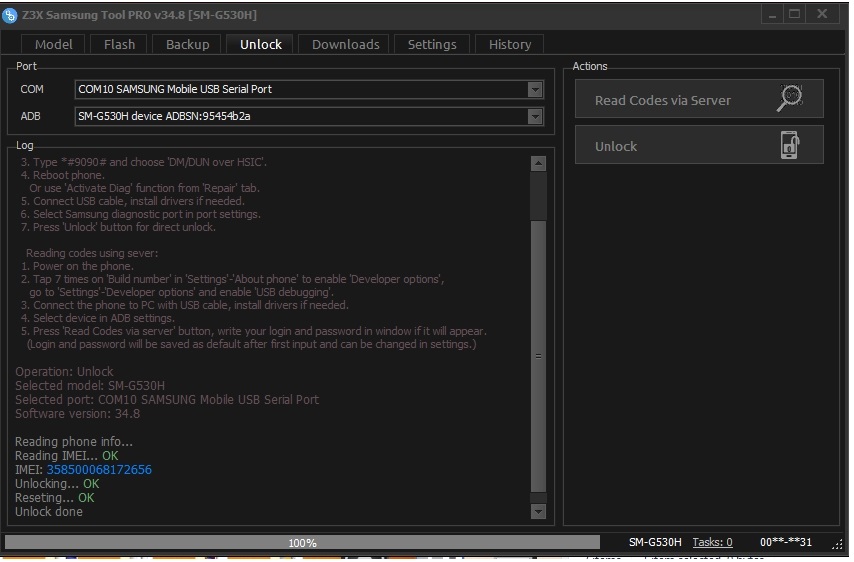Minimize the Z3X Samsung Tool window
This screenshot has width=854, height=562.
point(772,14)
